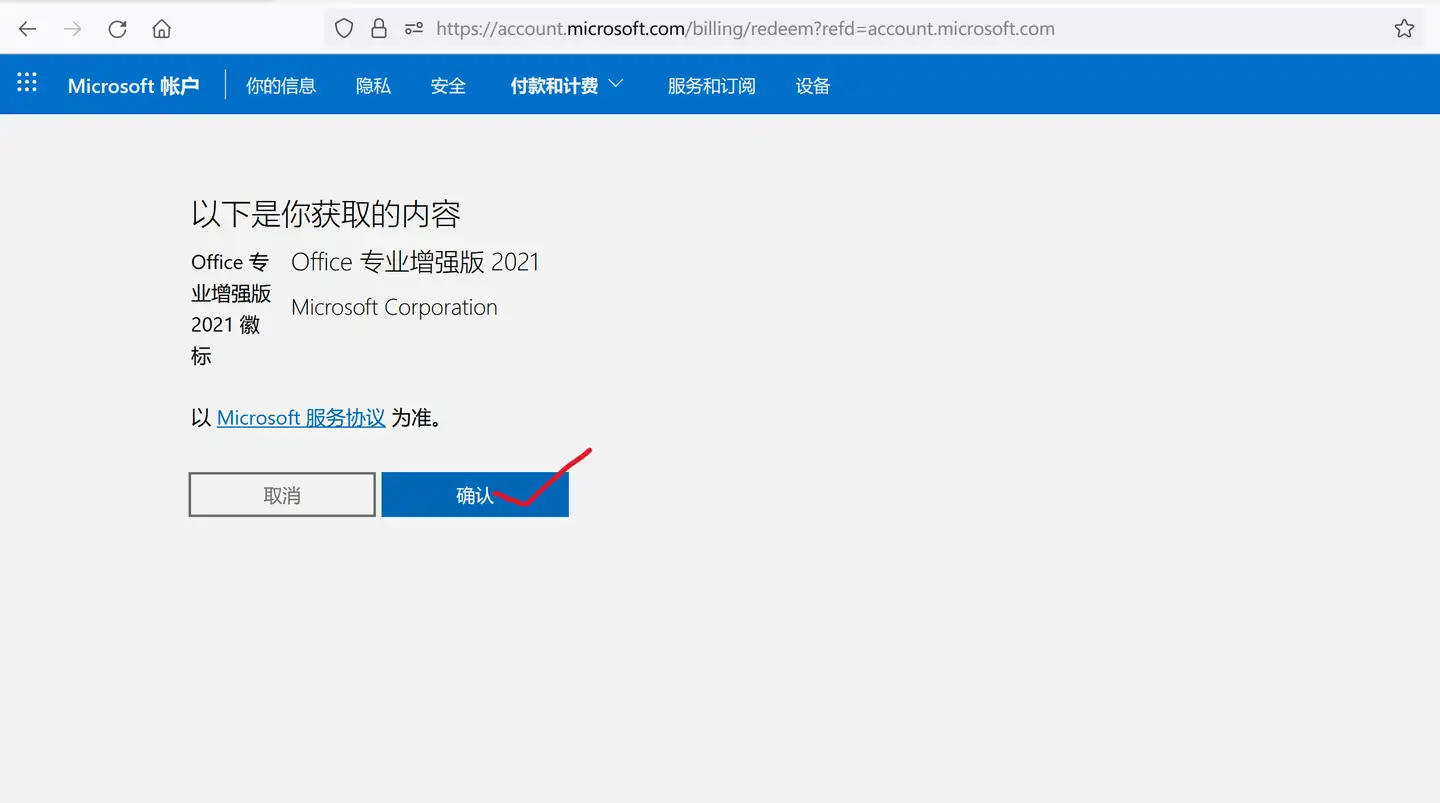Open the browser home page

[161, 29]
